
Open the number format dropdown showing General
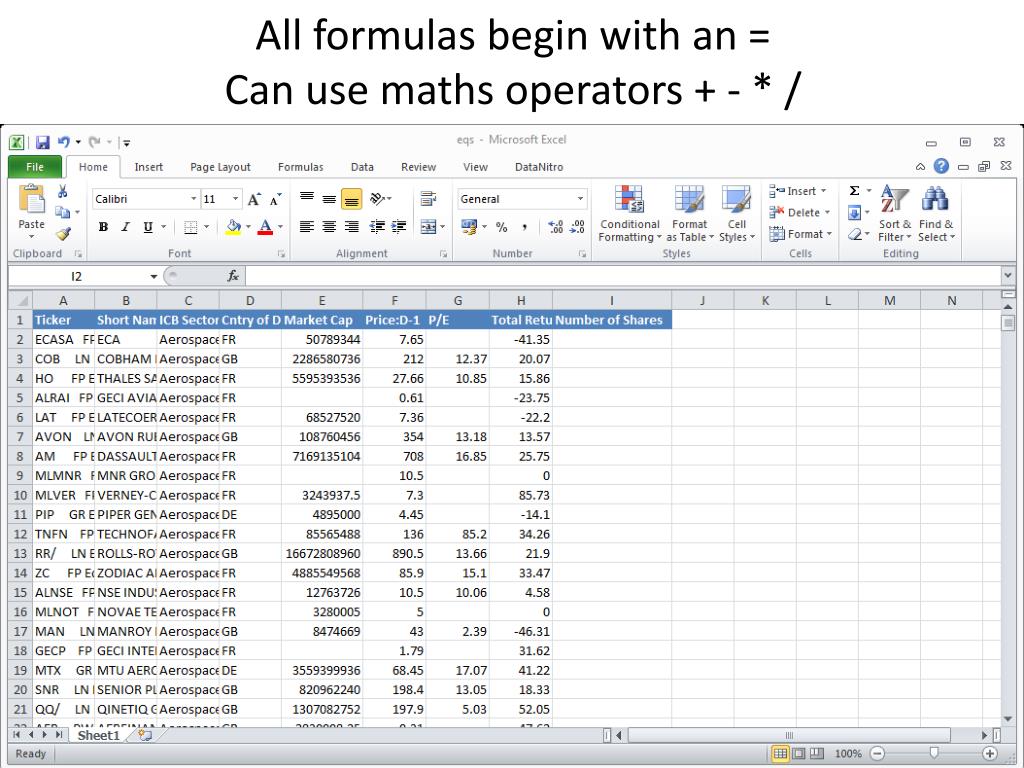[580, 199]
